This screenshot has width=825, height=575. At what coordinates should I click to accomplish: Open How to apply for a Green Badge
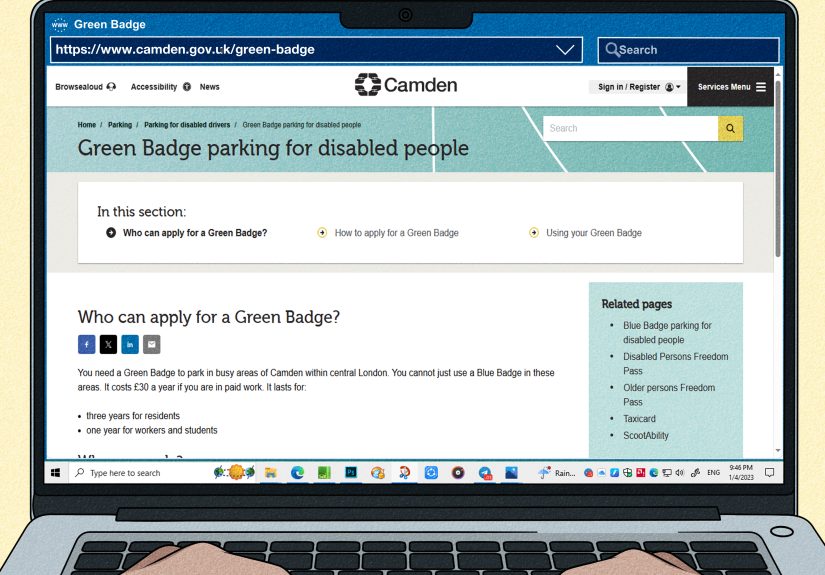[x=397, y=233]
